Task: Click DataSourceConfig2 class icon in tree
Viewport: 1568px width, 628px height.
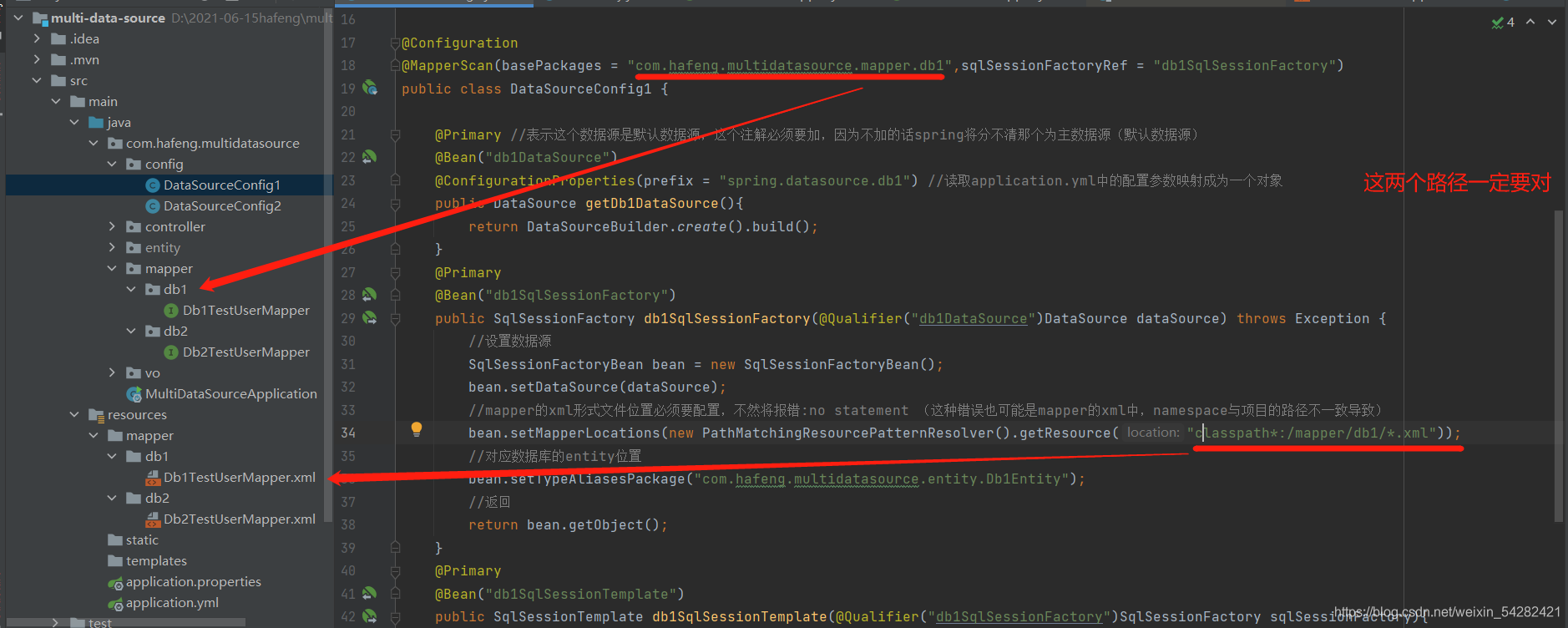Action: pyautogui.click(x=153, y=205)
